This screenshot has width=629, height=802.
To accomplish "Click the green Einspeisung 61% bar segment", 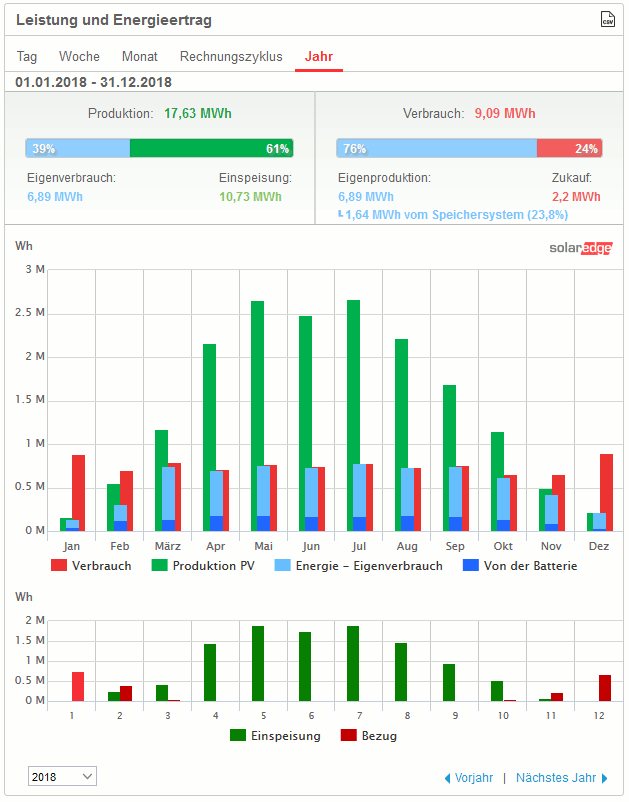I will pyautogui.click(x=211, y=149).
